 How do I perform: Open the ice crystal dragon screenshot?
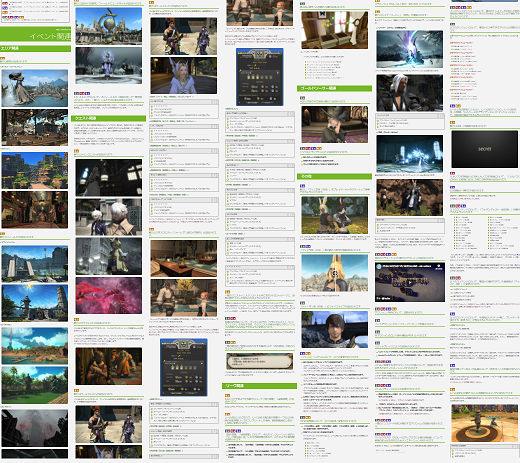coord(410,49)
